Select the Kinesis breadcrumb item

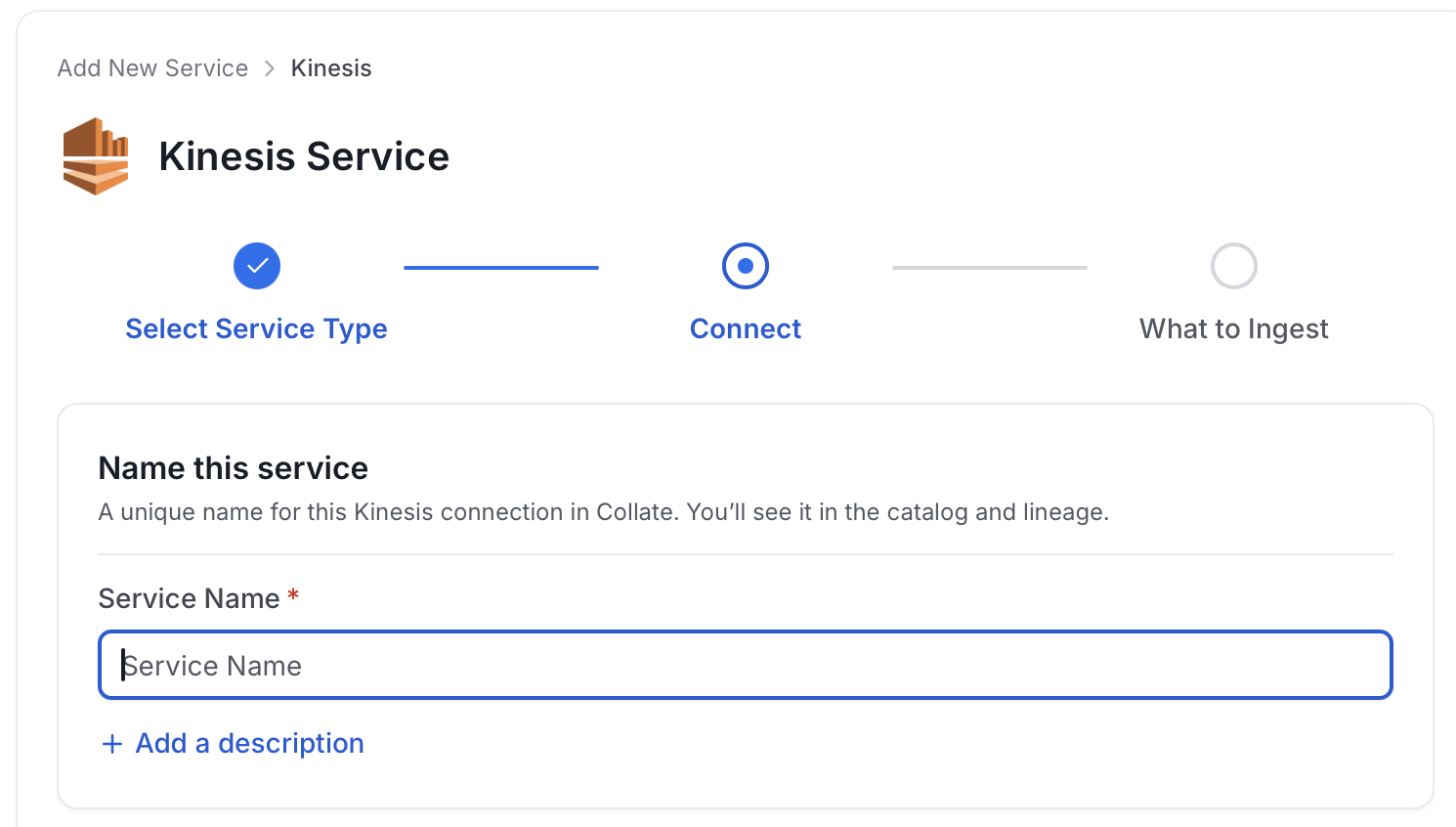331,68
